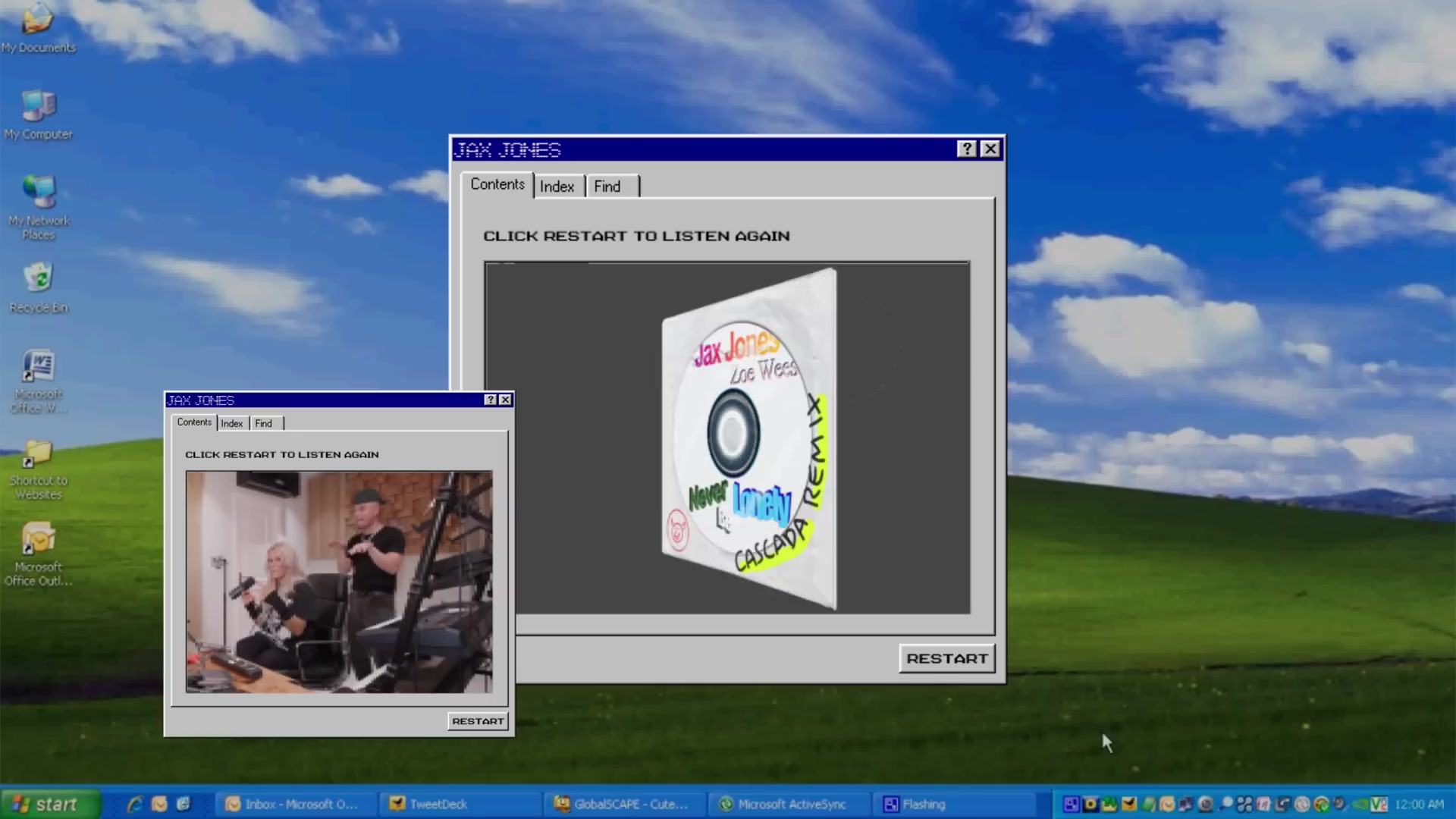Switch to Microsoft ActiveSync taskbar button

coord(789,804)
